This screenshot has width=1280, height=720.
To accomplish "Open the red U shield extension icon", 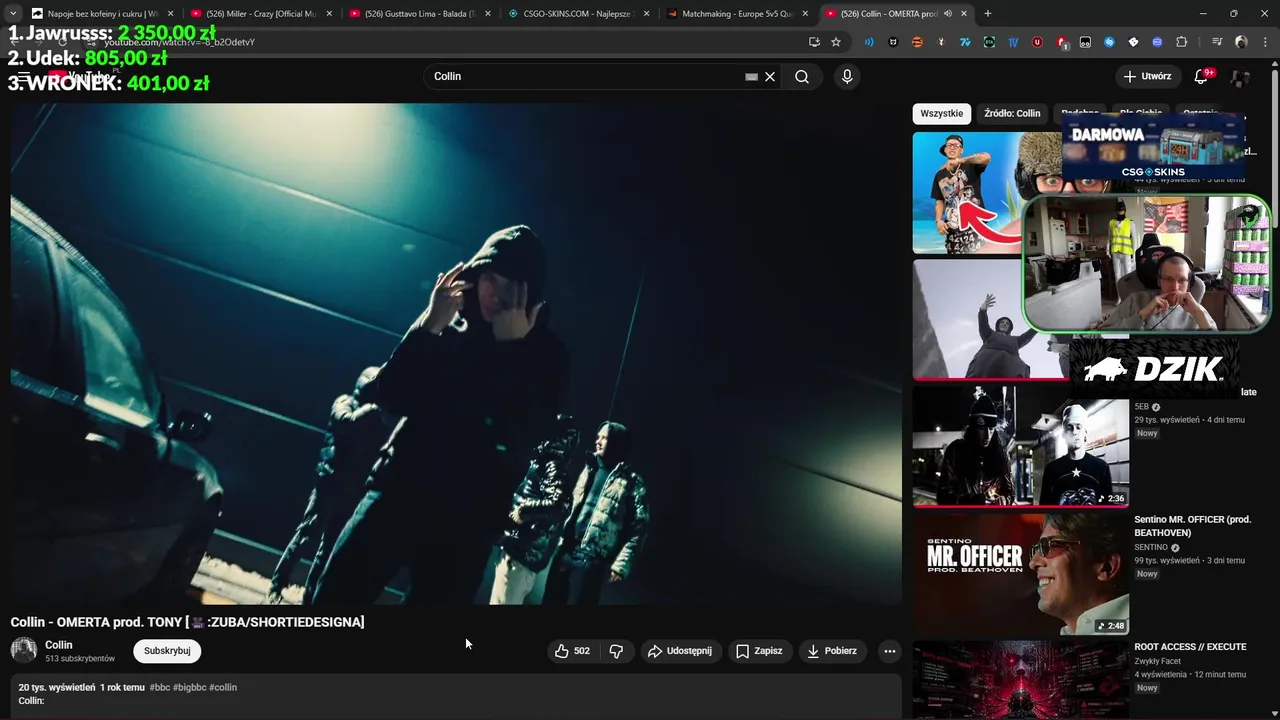I will click(x=1037, y=42).
